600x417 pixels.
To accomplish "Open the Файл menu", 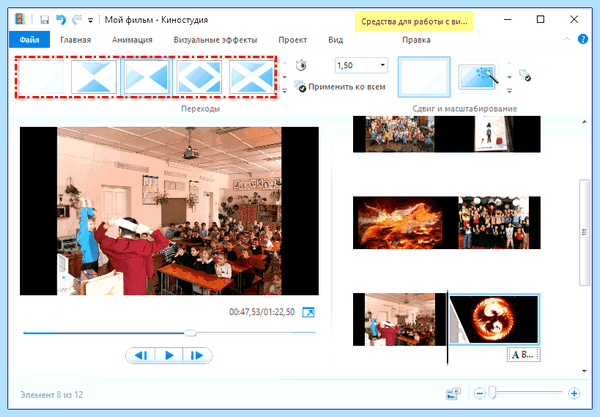I will pyautogui.click(x=29, y=40).
